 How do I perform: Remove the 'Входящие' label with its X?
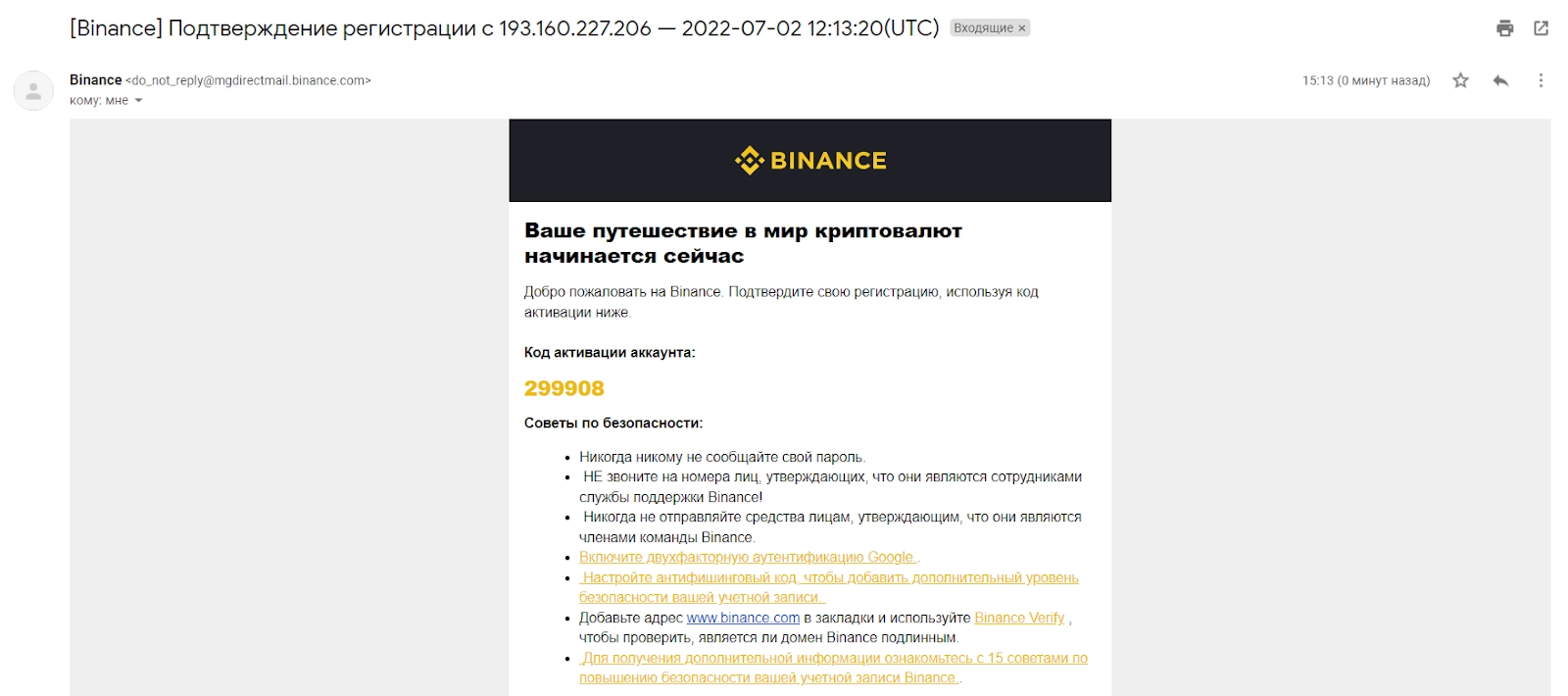pyautogui.click(x=1022, y=28)
